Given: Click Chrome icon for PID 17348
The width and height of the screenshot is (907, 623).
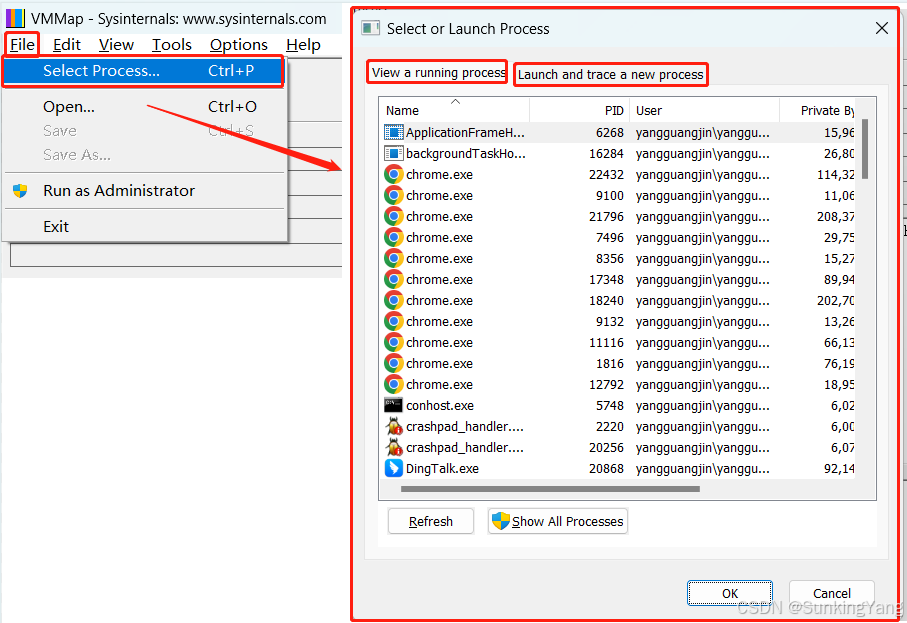Looking at the screenshot, I should coord(393,279).
